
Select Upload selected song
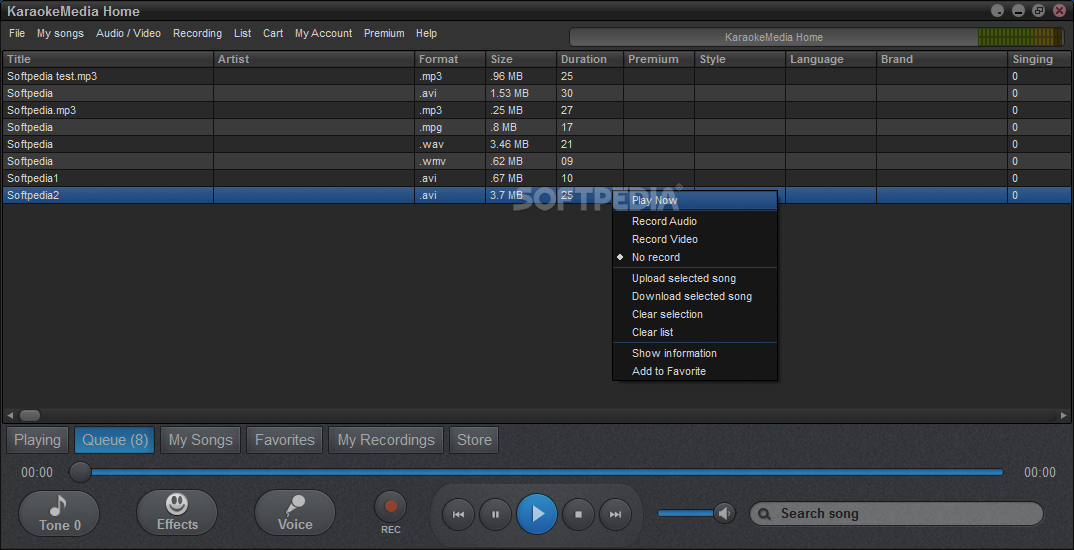pos(695,279)
